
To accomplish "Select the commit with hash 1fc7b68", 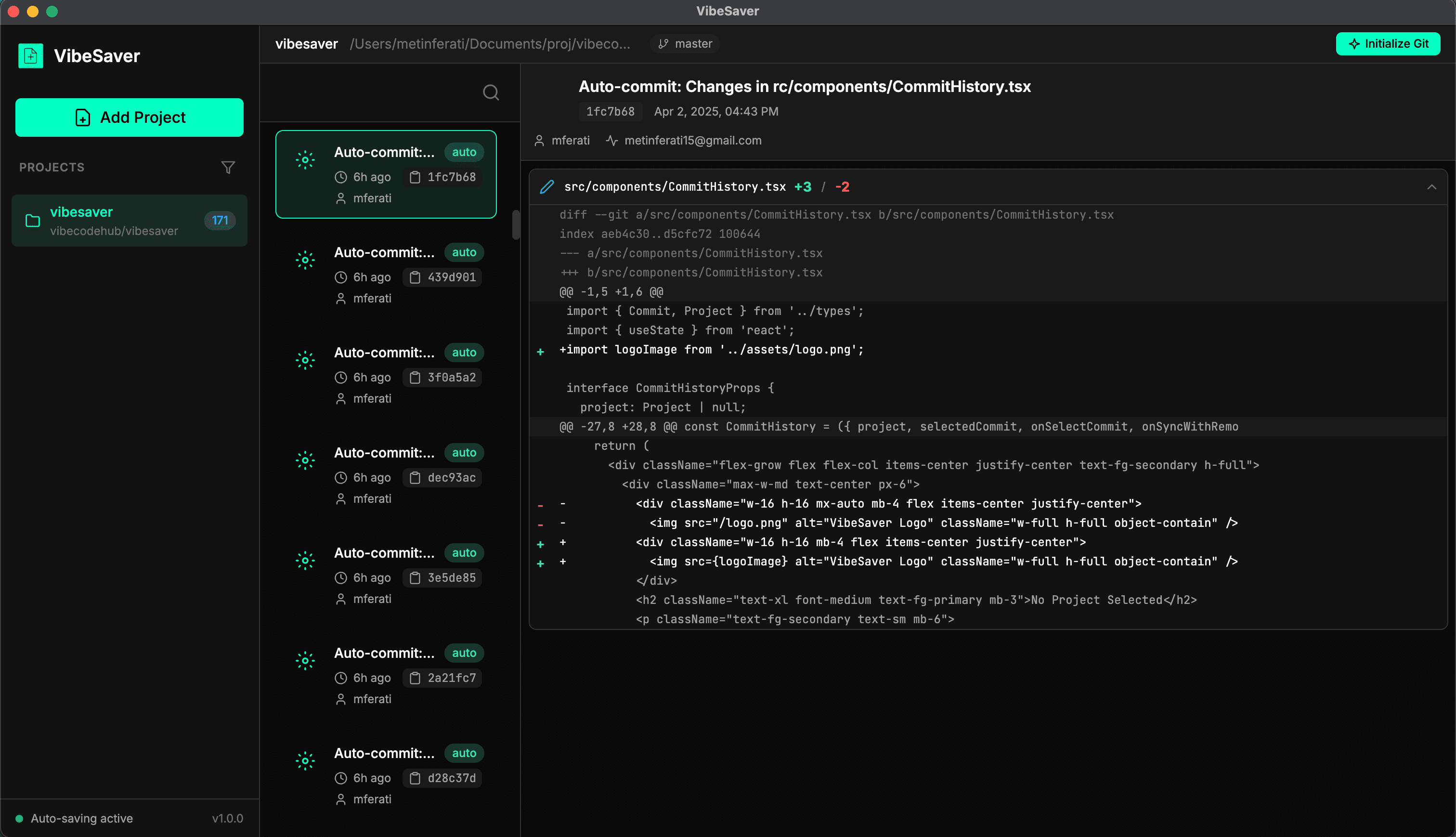I will [386, 174].
